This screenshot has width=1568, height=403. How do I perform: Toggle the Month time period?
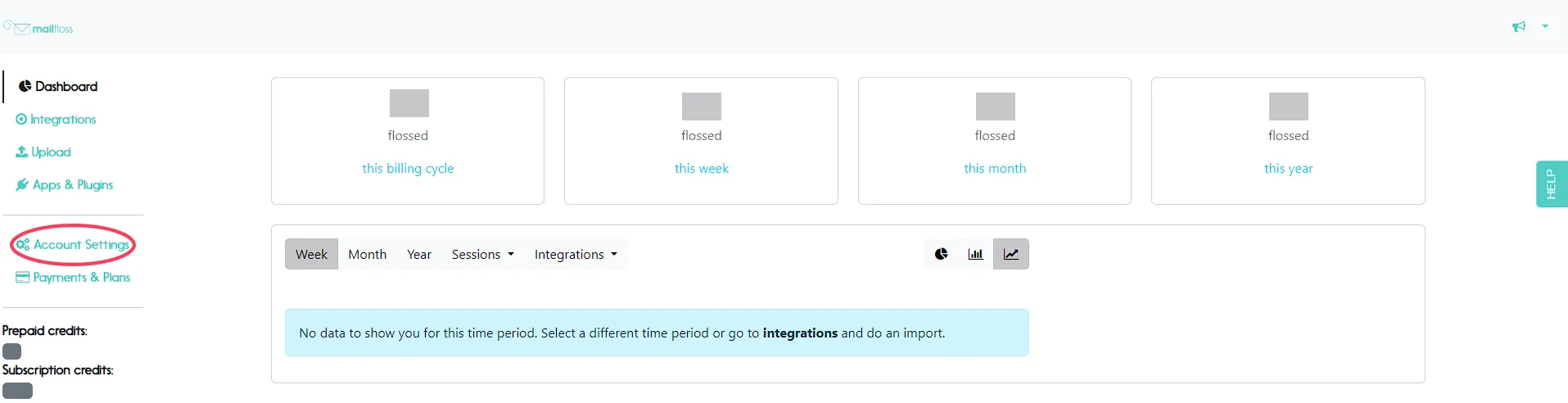367,254
